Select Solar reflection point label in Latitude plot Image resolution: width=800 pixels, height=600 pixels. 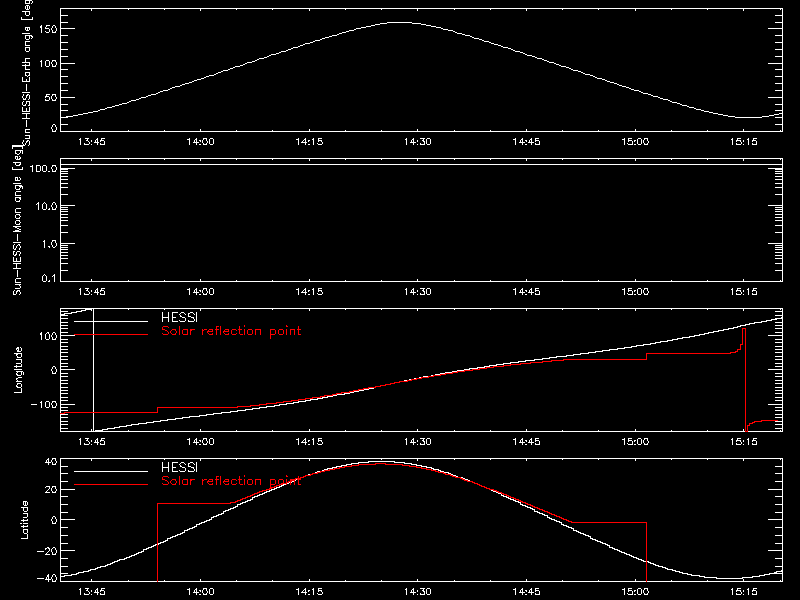coord(231,481)
